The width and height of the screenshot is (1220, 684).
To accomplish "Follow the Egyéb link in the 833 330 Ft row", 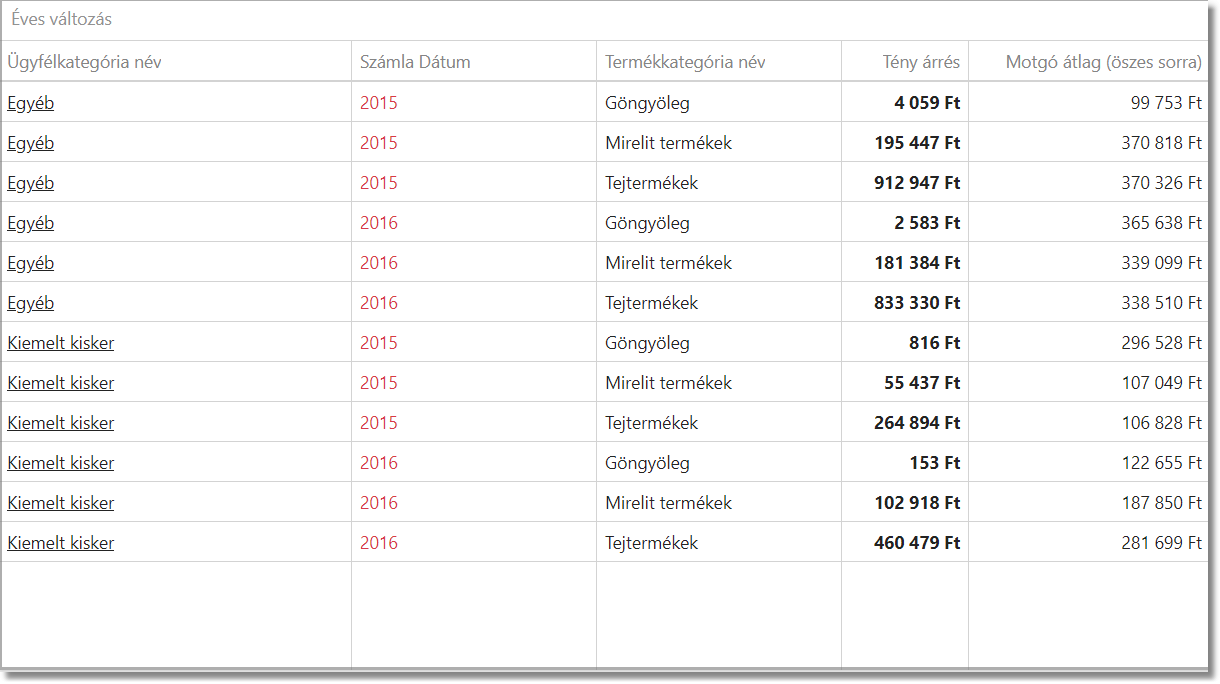I will pos(31,303).
